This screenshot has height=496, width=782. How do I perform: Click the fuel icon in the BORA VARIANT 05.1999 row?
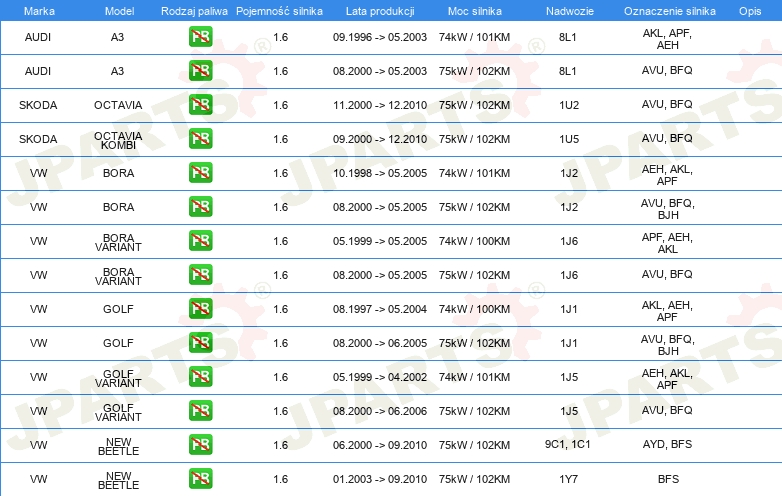(200, 240)
